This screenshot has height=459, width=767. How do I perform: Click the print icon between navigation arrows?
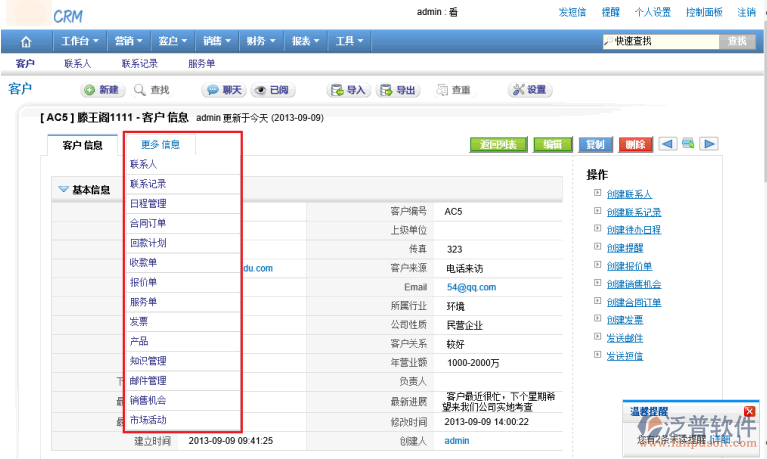[688, 144]
